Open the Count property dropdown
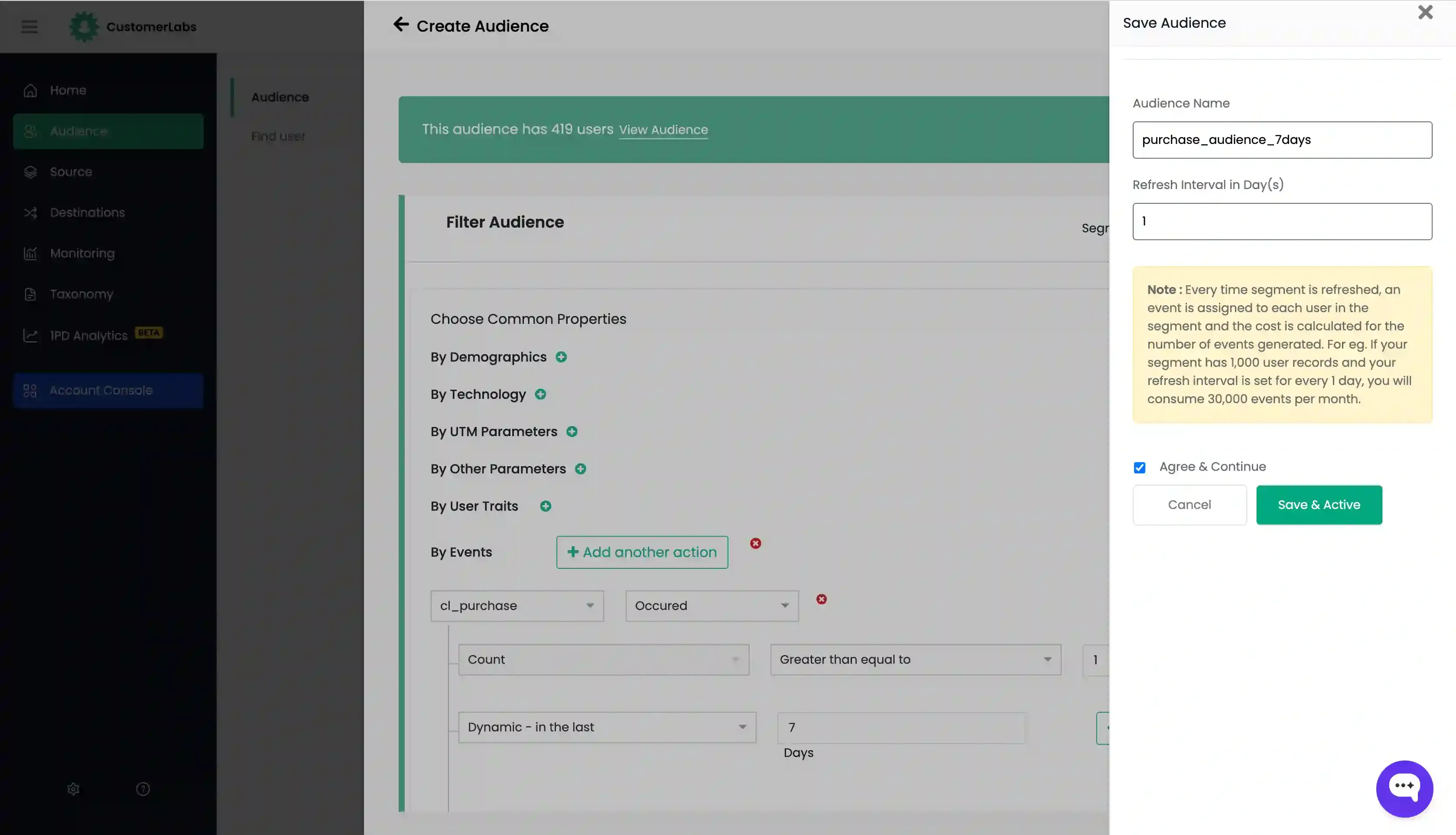The width and height of the screenshot is (1456, 835). click(x=604, y=659)
